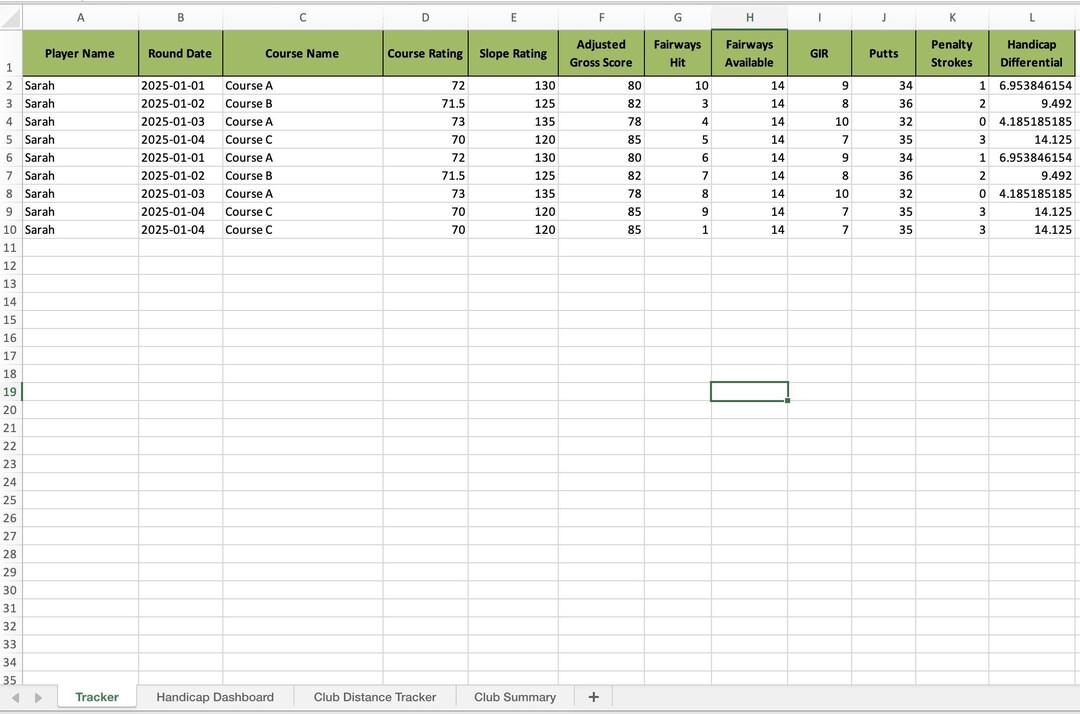Click the Fairways Hit header cell

click(x=677, y=53)
